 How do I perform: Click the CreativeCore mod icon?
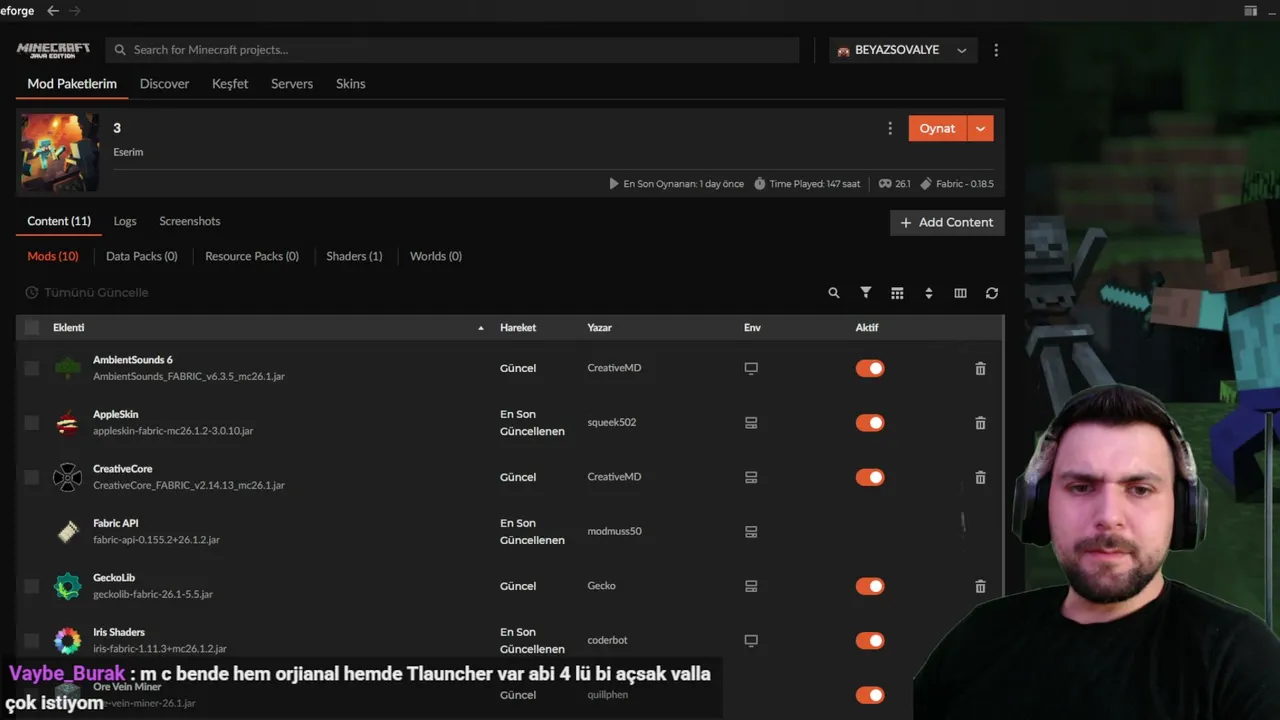point(67,477)
